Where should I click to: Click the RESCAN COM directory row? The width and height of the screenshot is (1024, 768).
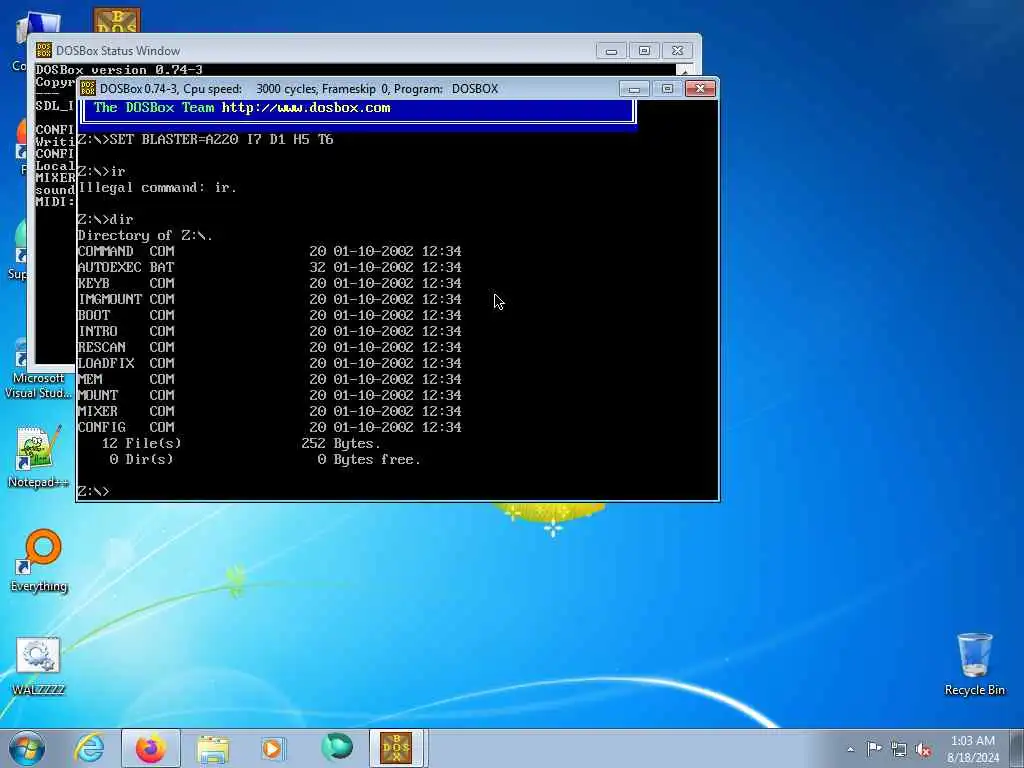[x=269, y=347]
